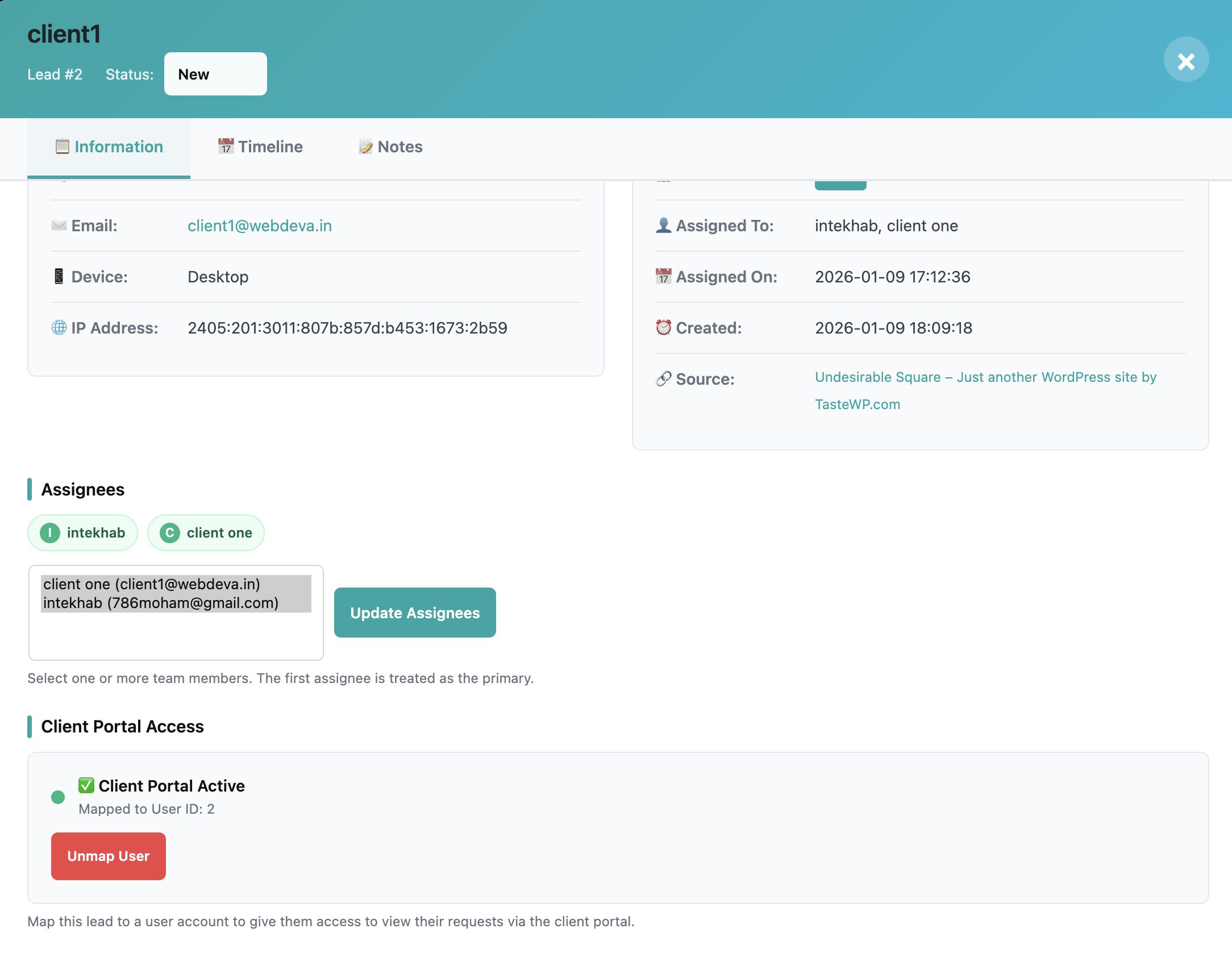The image size is (1232, 966).
Task: Click the phone icon beside Device
Action: click(59, 277)
